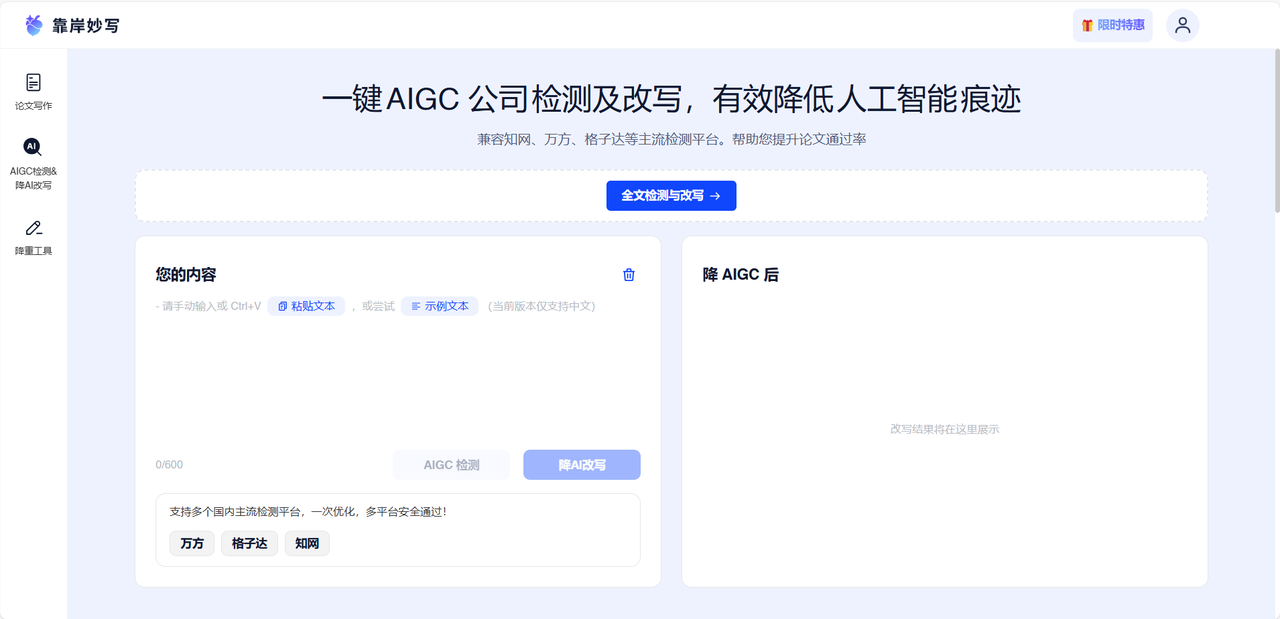This screenshot has width=1280, height=619.
Task: Open the 靠岸妙写 logo home link
Action: tap(72, 25)
